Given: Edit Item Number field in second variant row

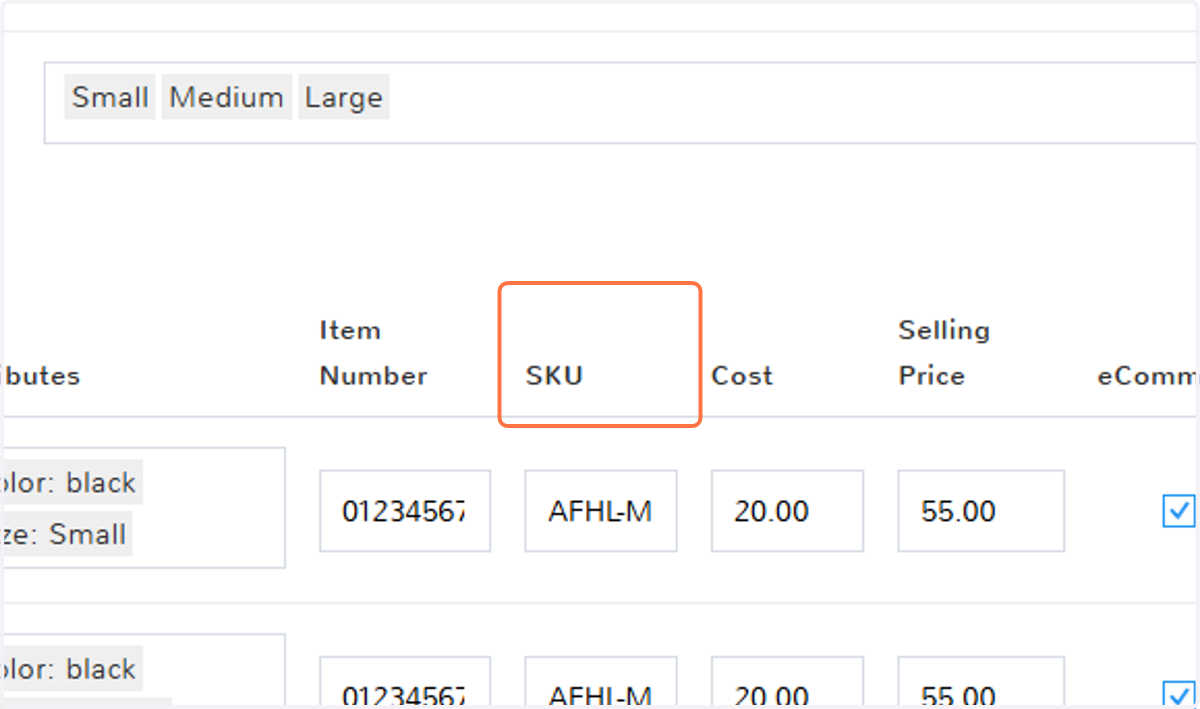Looking at the screenshot, I should pyautogui.click(x=405, y=682).
